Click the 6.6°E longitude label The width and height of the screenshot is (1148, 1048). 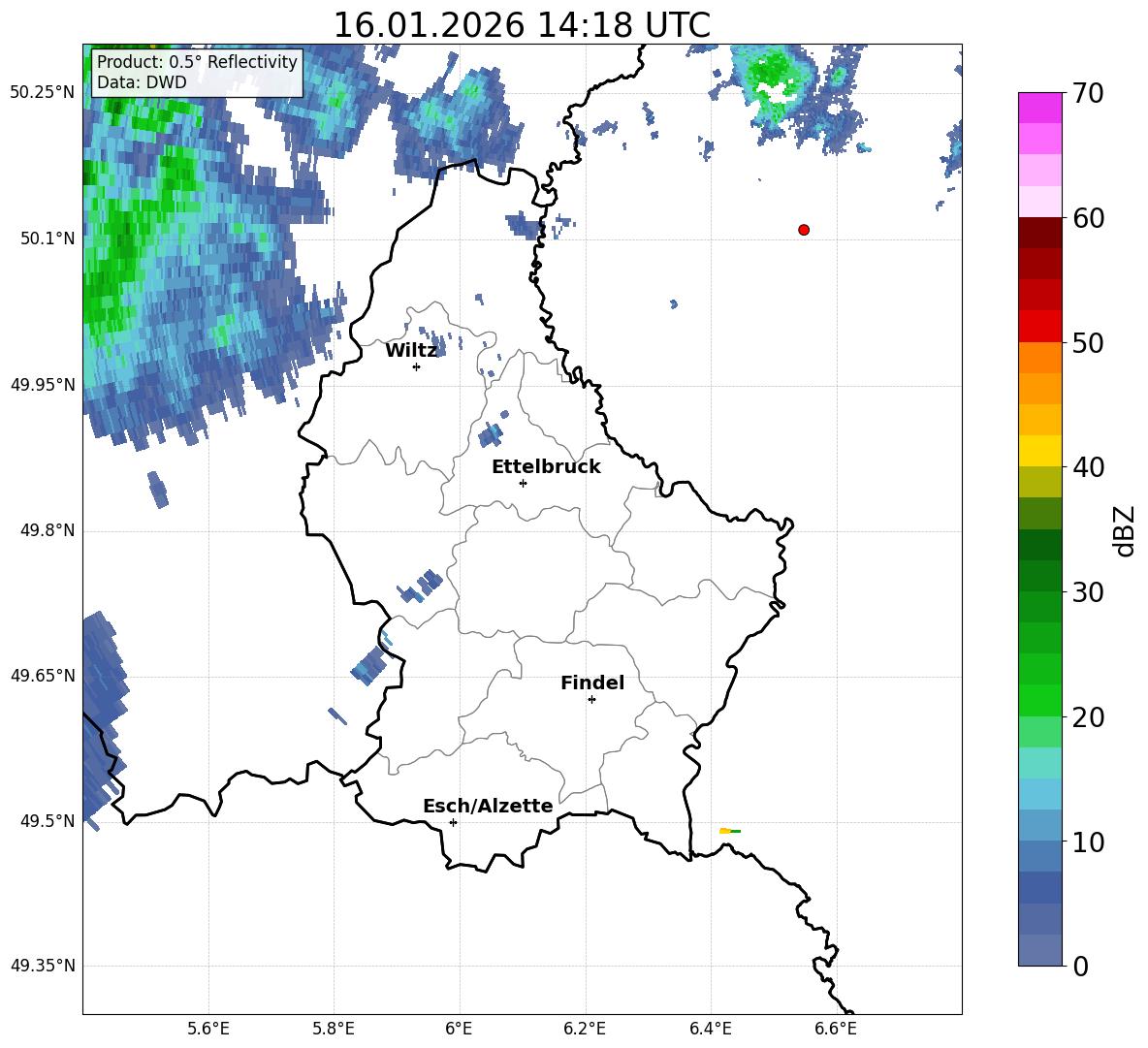click(x=836, y=1030)
